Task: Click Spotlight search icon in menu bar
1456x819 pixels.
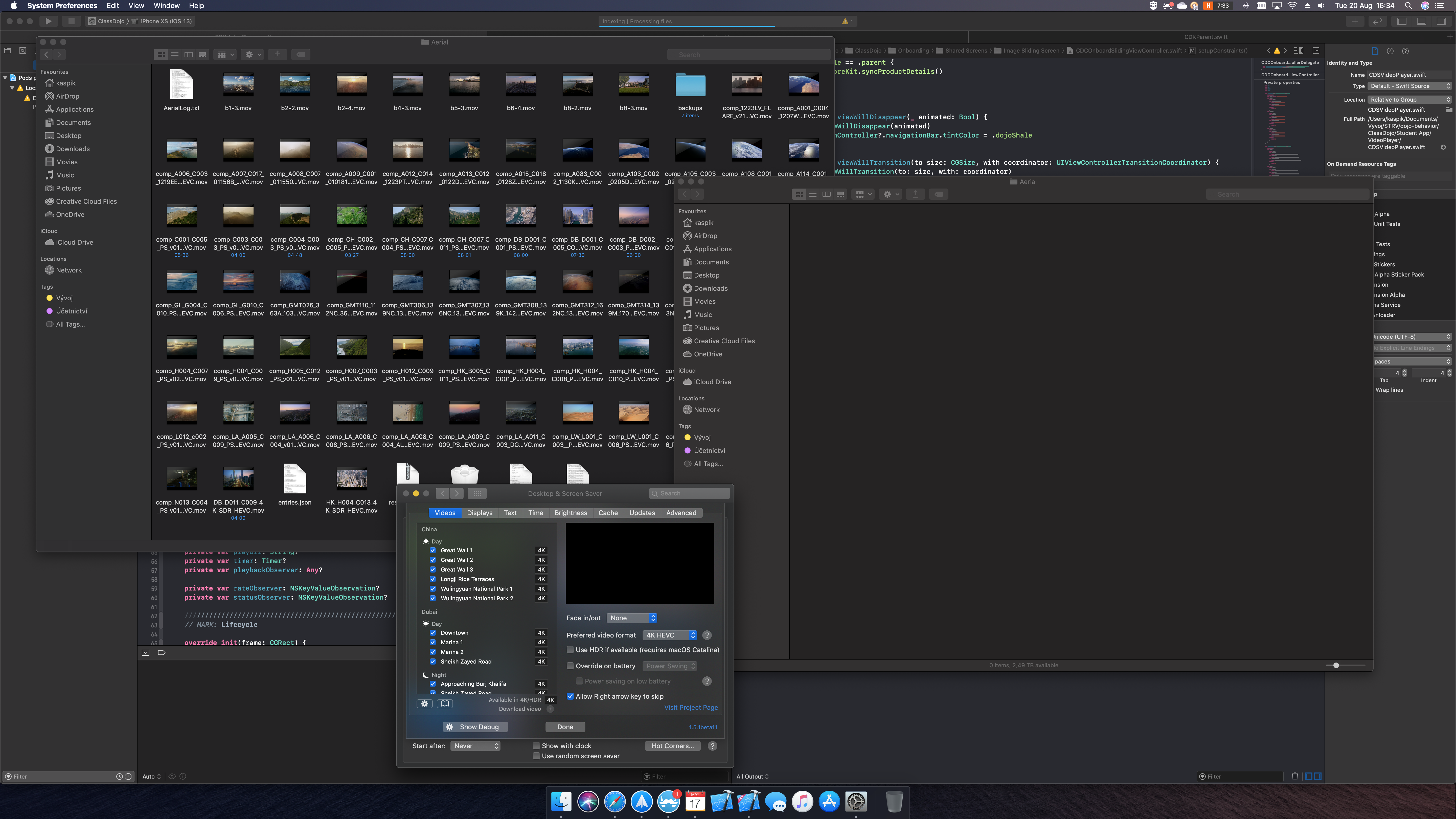Action: (1408, 6)
